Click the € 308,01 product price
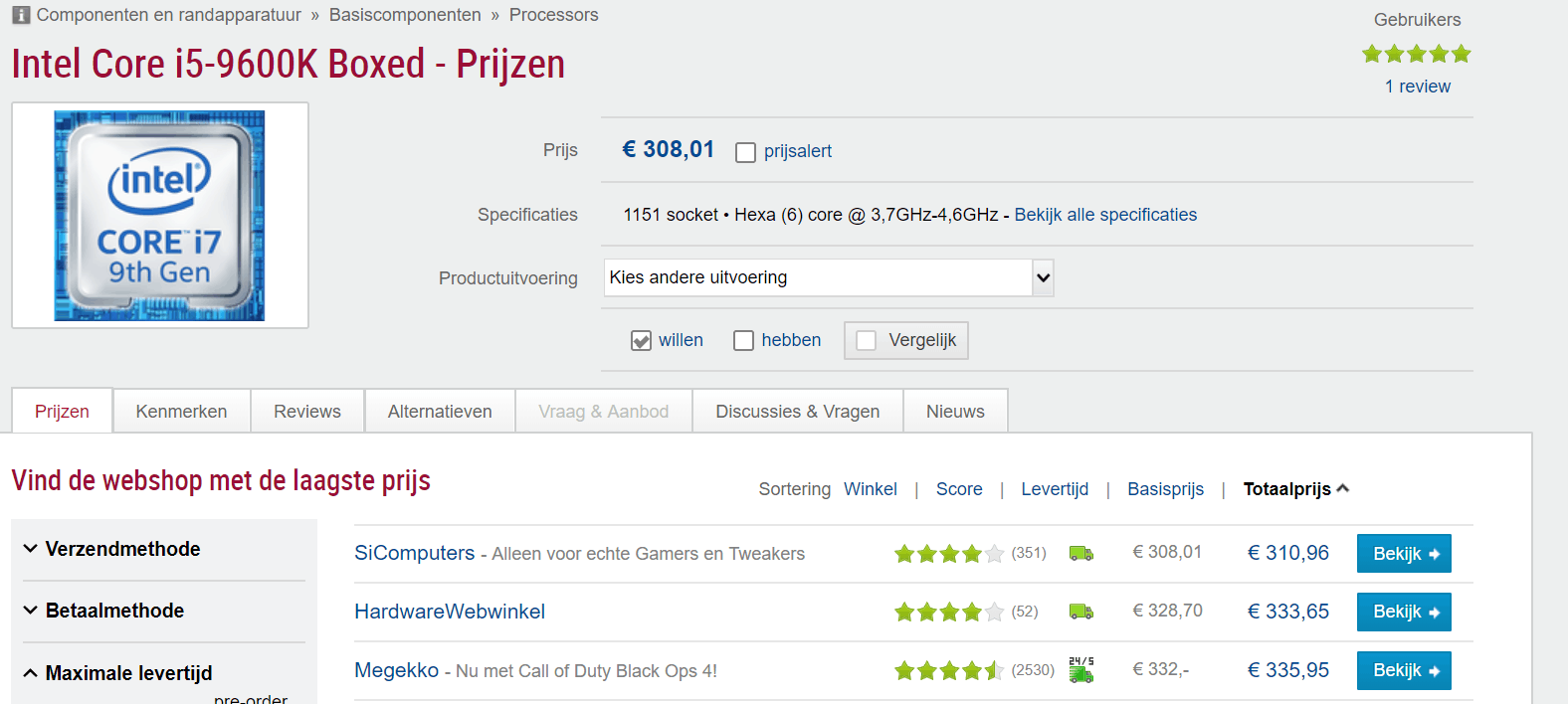1568x704 pixels. (669, 149)
